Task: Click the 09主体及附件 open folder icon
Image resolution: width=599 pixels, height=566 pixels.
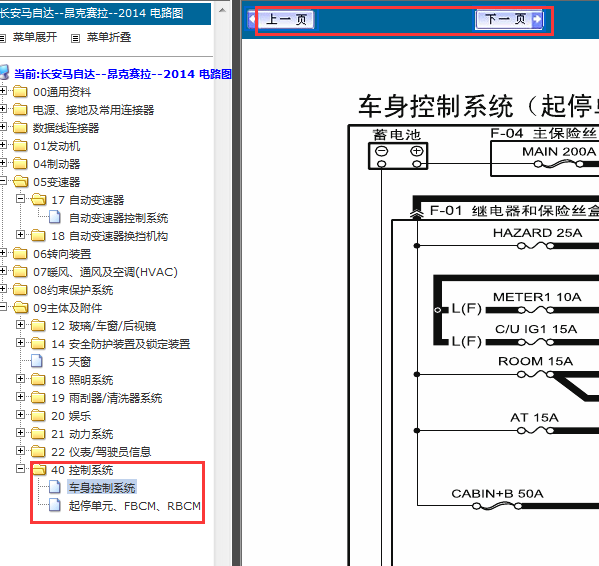Action: (21, 307)
